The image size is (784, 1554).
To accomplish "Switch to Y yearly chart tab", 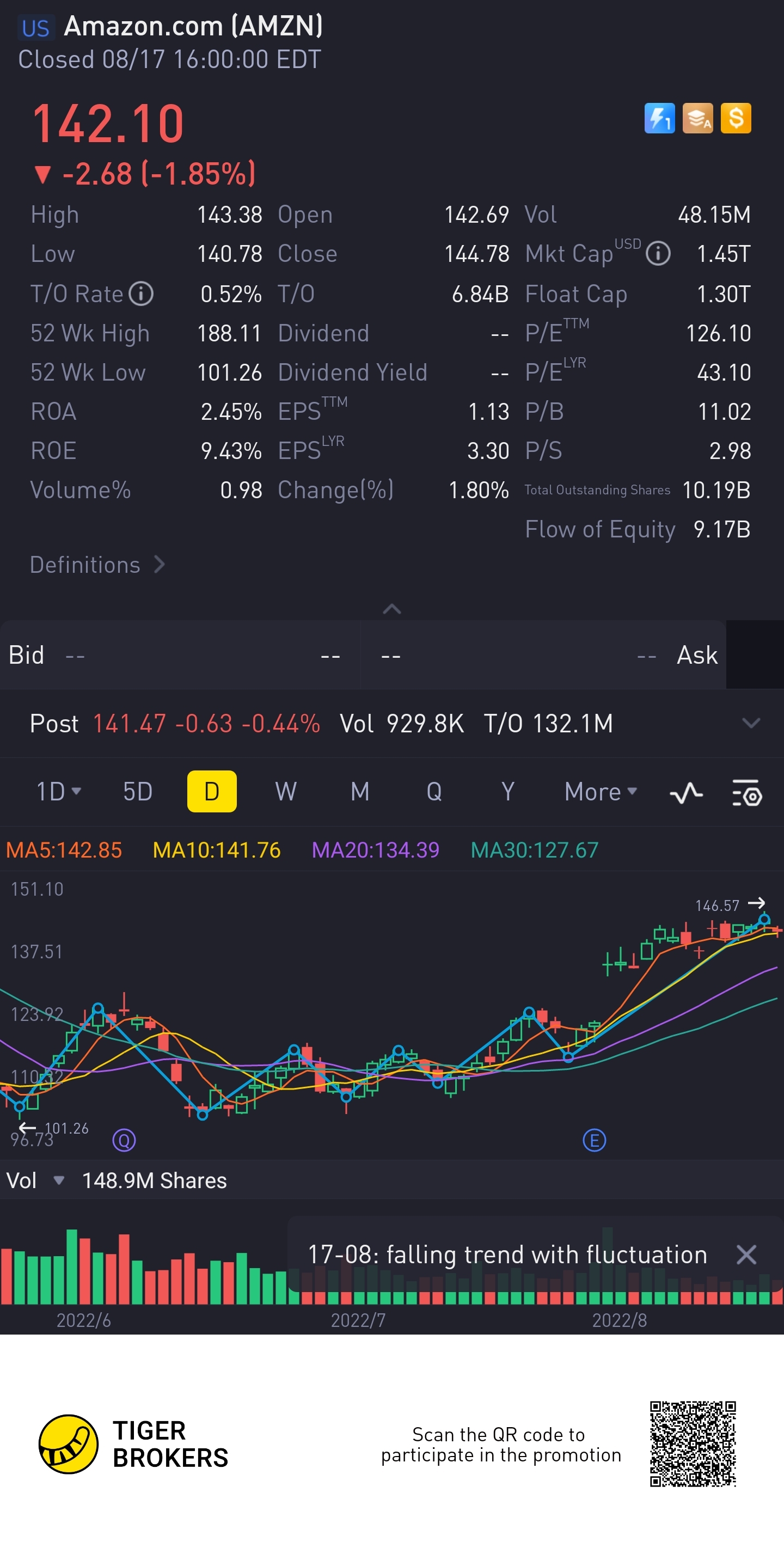I will pos(508,792).
